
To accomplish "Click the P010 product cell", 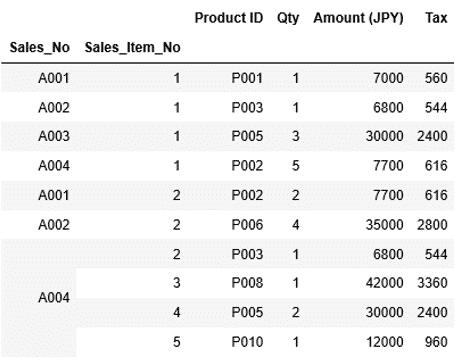I will click(247, 342).
